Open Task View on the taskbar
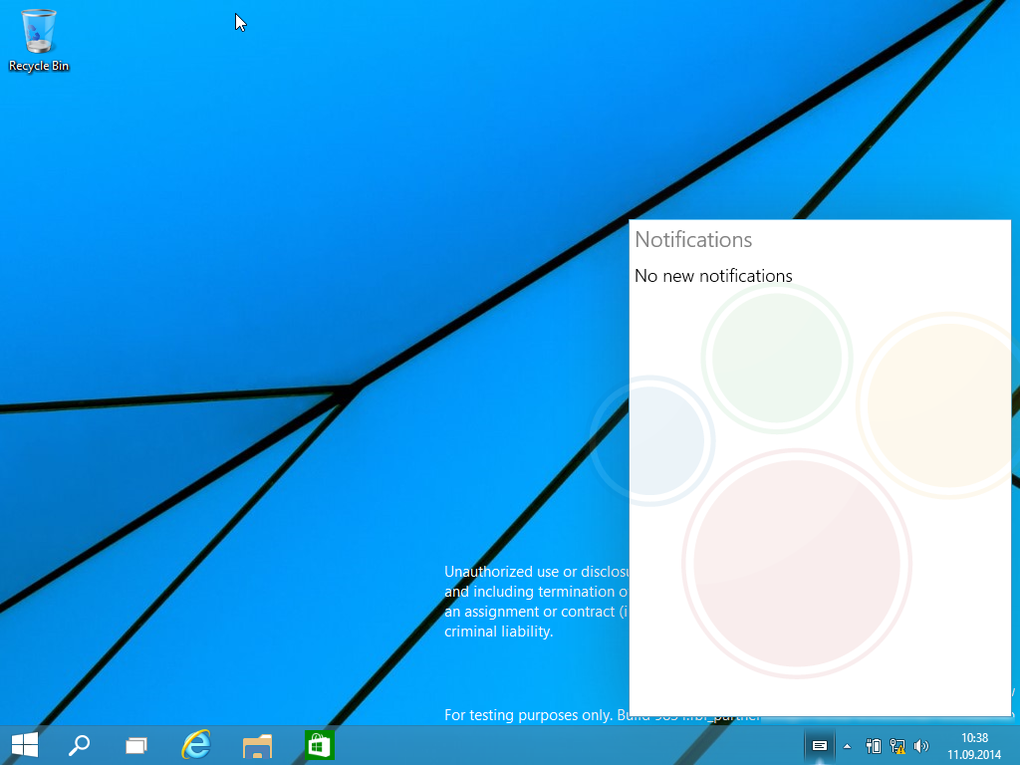 click(x=136, y=745)
